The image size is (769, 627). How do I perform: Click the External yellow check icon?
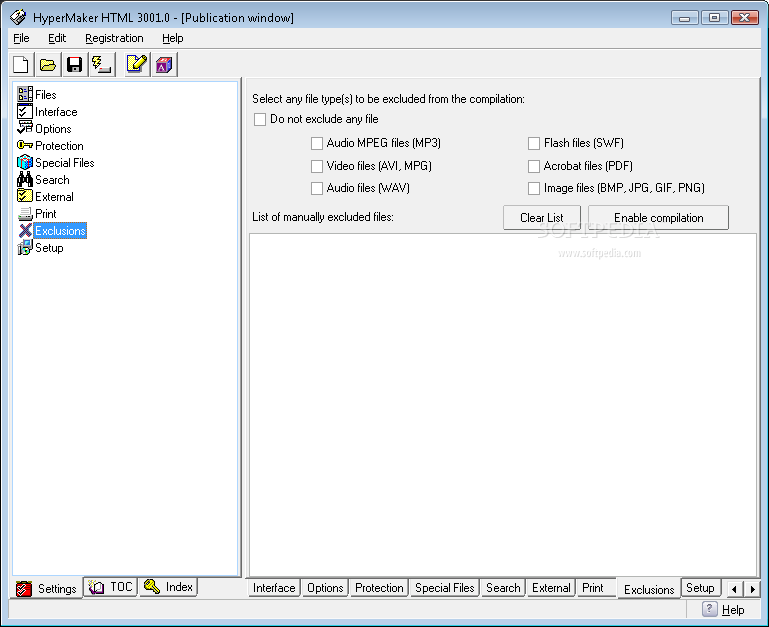[25, 196]
